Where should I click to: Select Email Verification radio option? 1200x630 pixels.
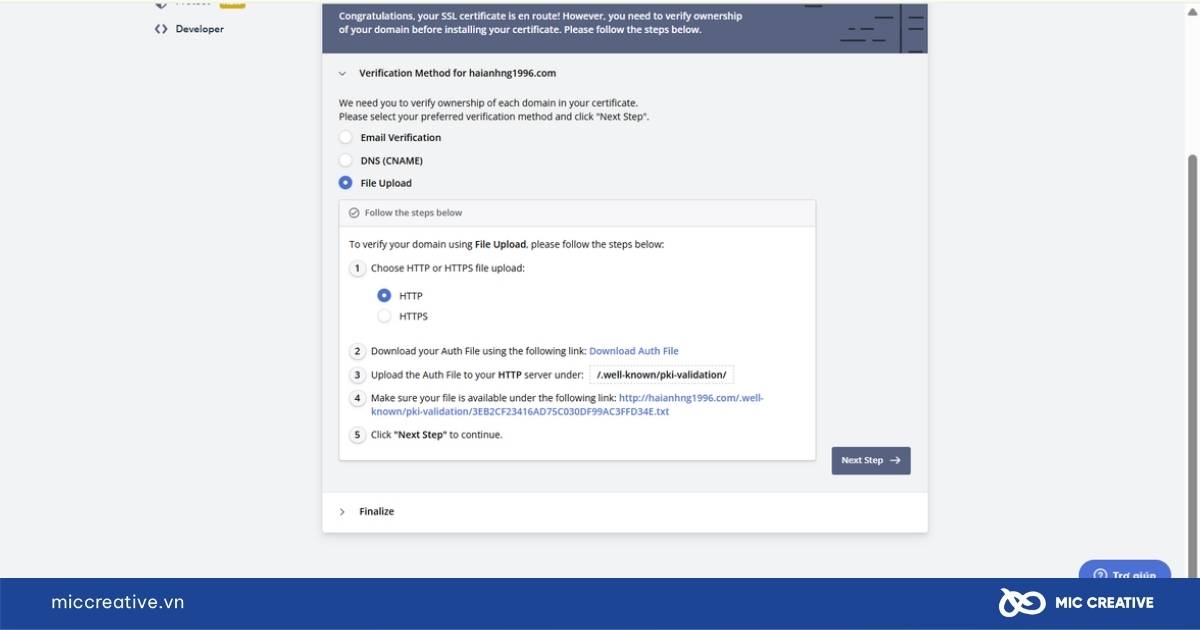click(345, 138)
